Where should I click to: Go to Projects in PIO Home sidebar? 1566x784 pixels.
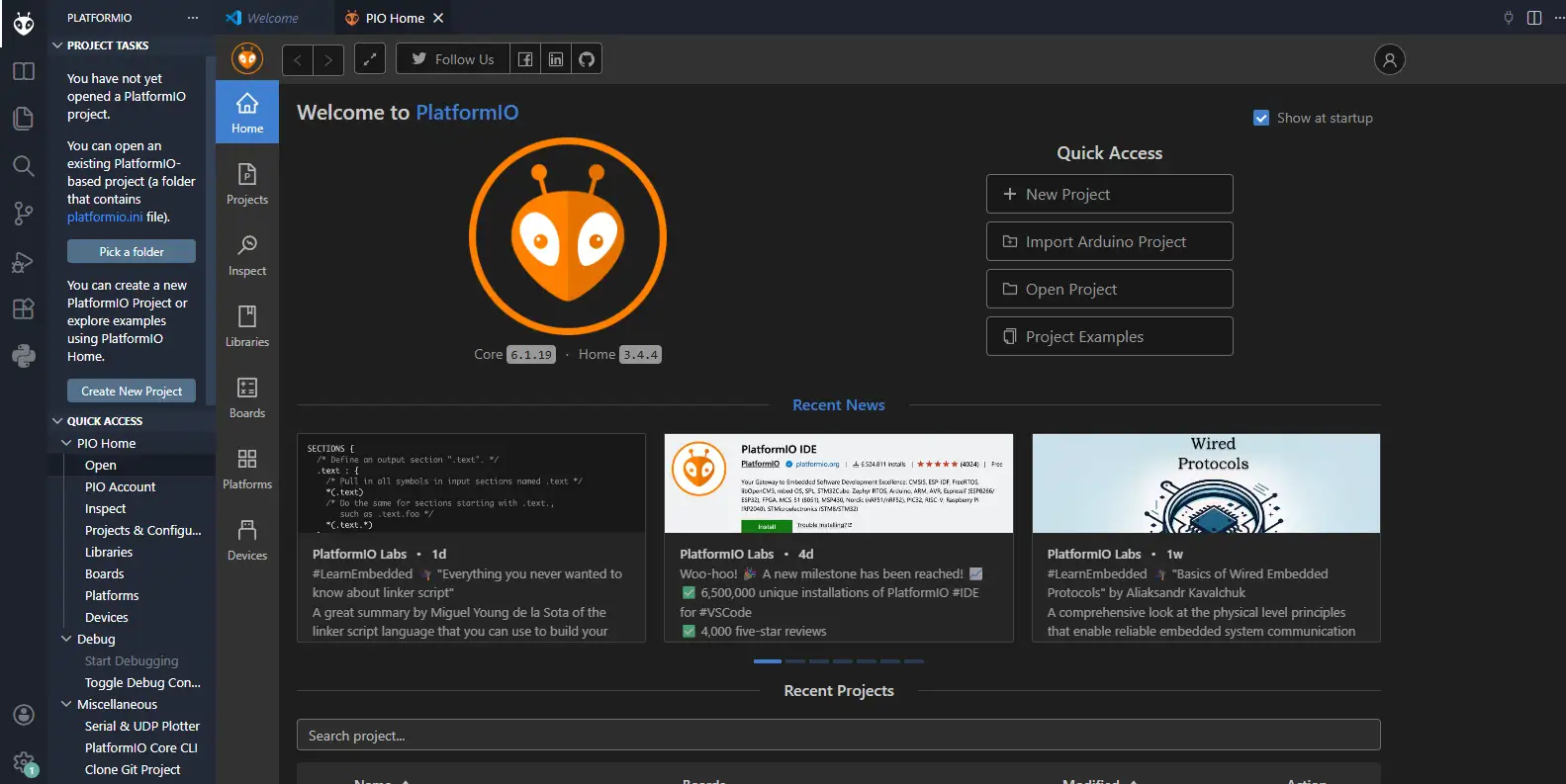click(x=247, y=184)
